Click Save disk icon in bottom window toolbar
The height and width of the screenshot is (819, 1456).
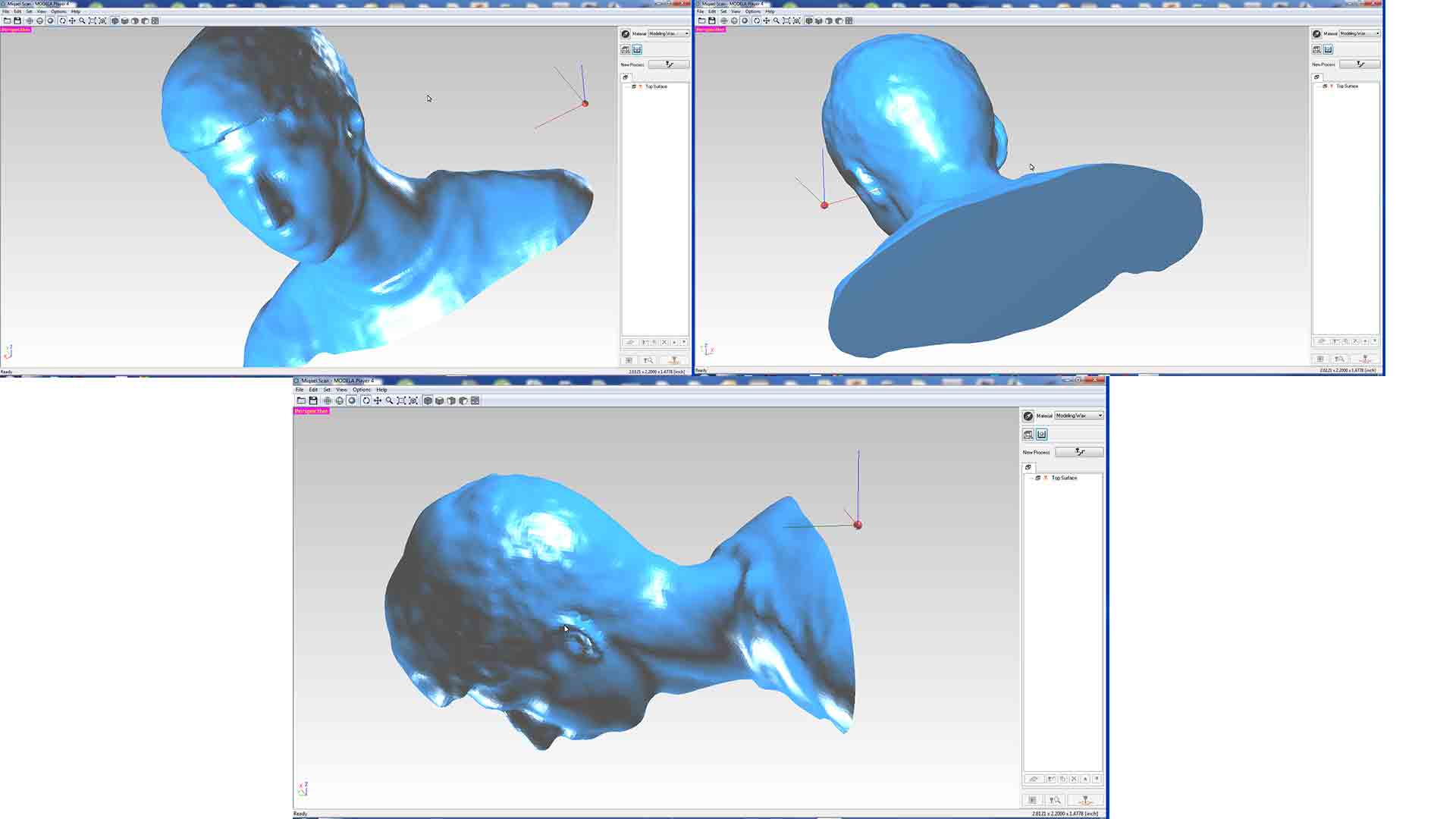pyautogui.click(x=313, y=400)
